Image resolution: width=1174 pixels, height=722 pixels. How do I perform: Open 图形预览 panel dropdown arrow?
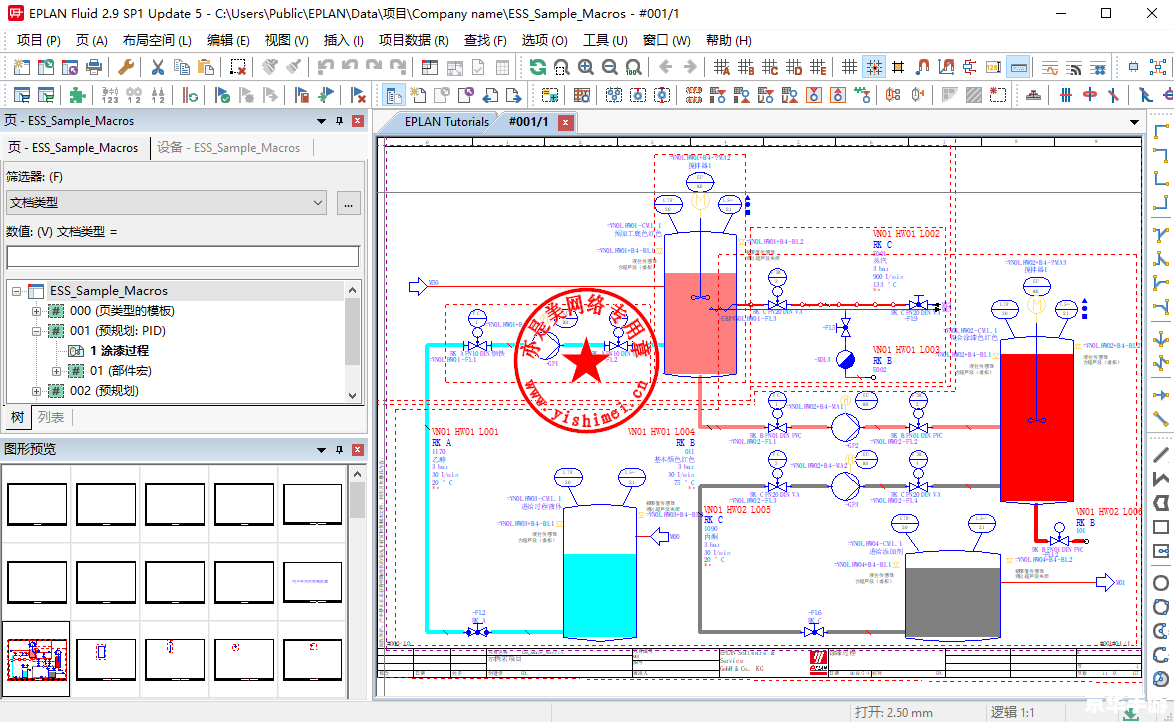click(x=321, y=449)
